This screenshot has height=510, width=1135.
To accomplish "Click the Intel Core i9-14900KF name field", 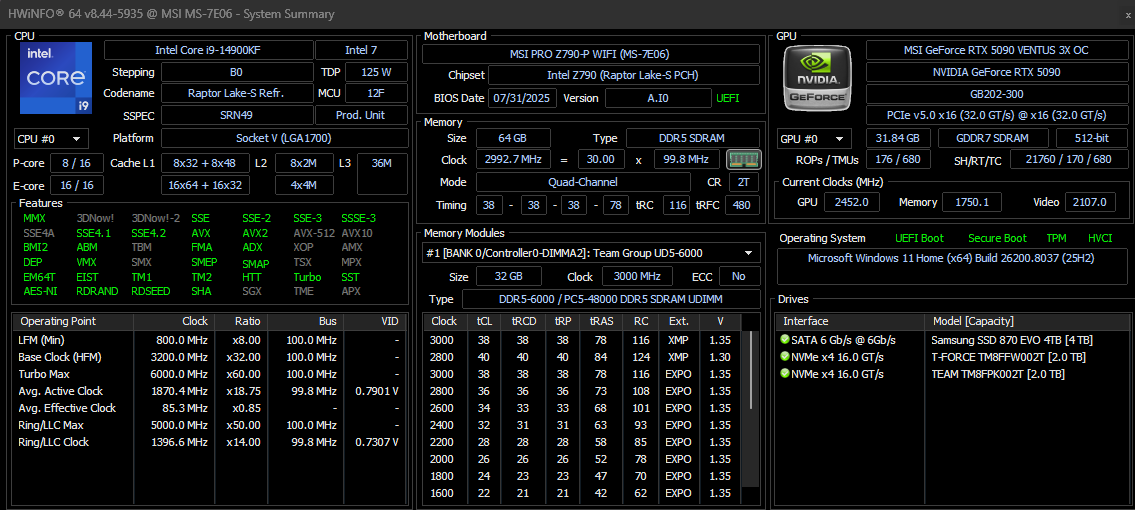I will tap(209, 50).
